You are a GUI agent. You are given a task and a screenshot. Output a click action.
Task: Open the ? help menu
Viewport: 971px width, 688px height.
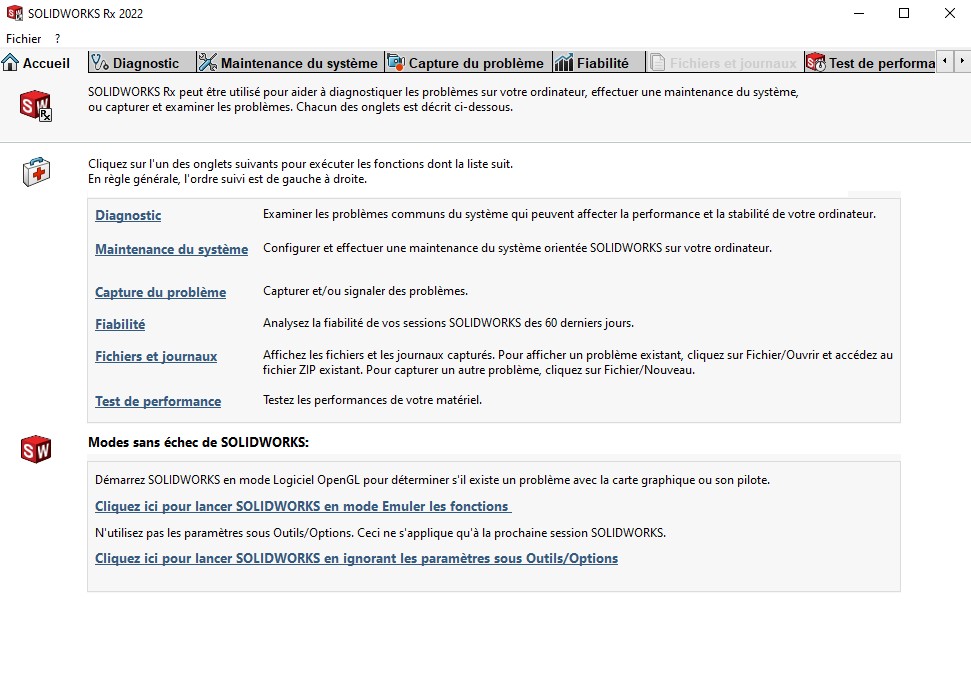(x=58, y=38)
